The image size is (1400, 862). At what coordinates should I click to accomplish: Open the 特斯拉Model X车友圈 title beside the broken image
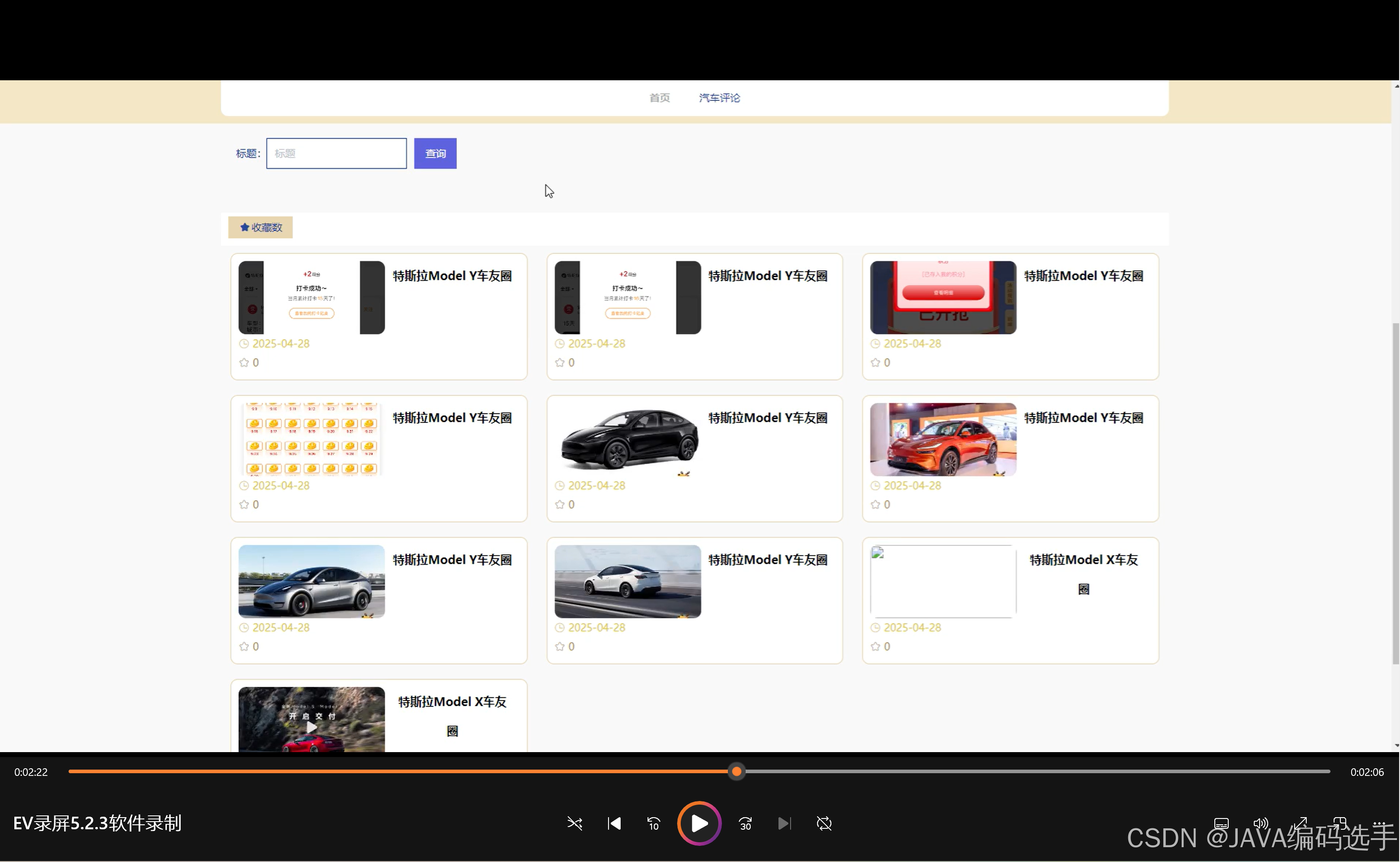[x=1083, y=574]
